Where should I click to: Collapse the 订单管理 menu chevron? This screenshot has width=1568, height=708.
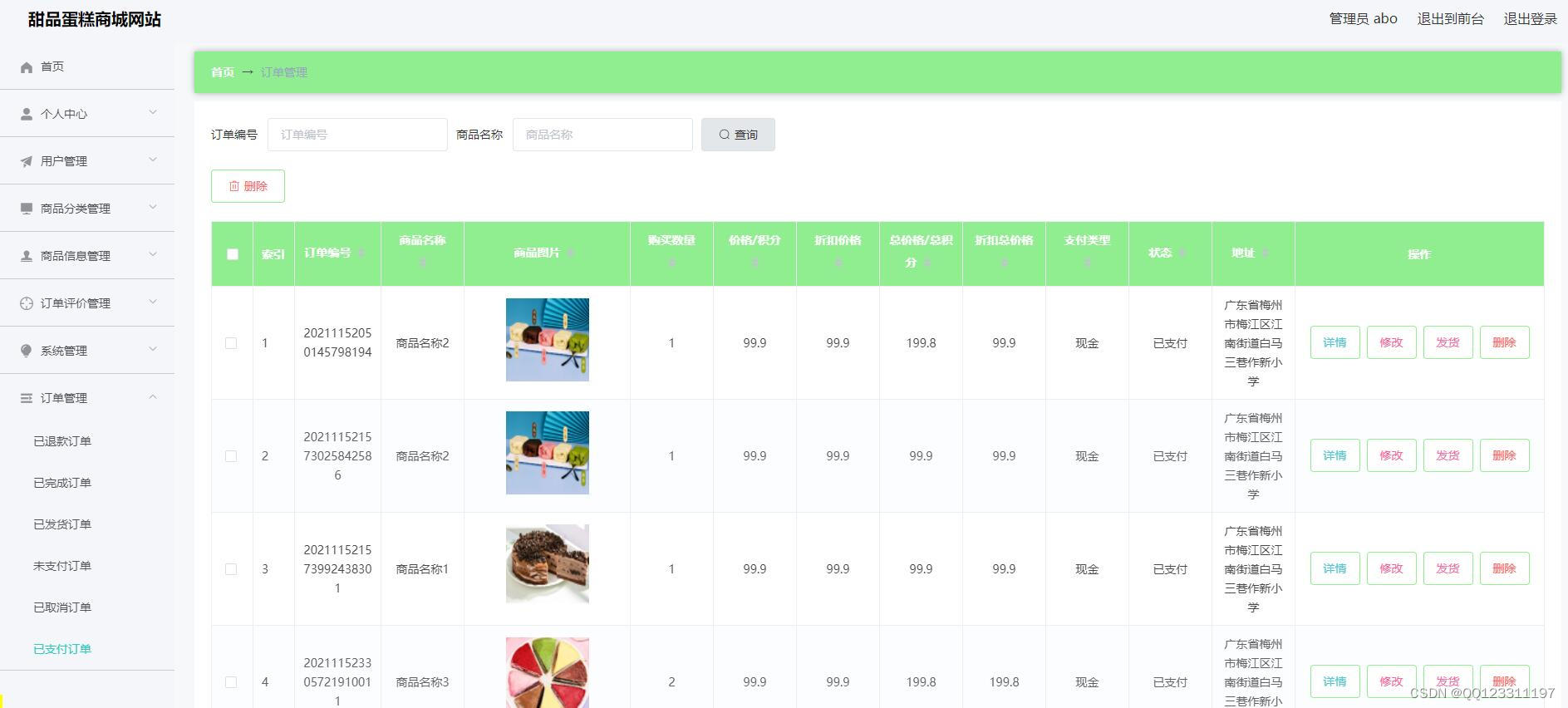[153, 396]
